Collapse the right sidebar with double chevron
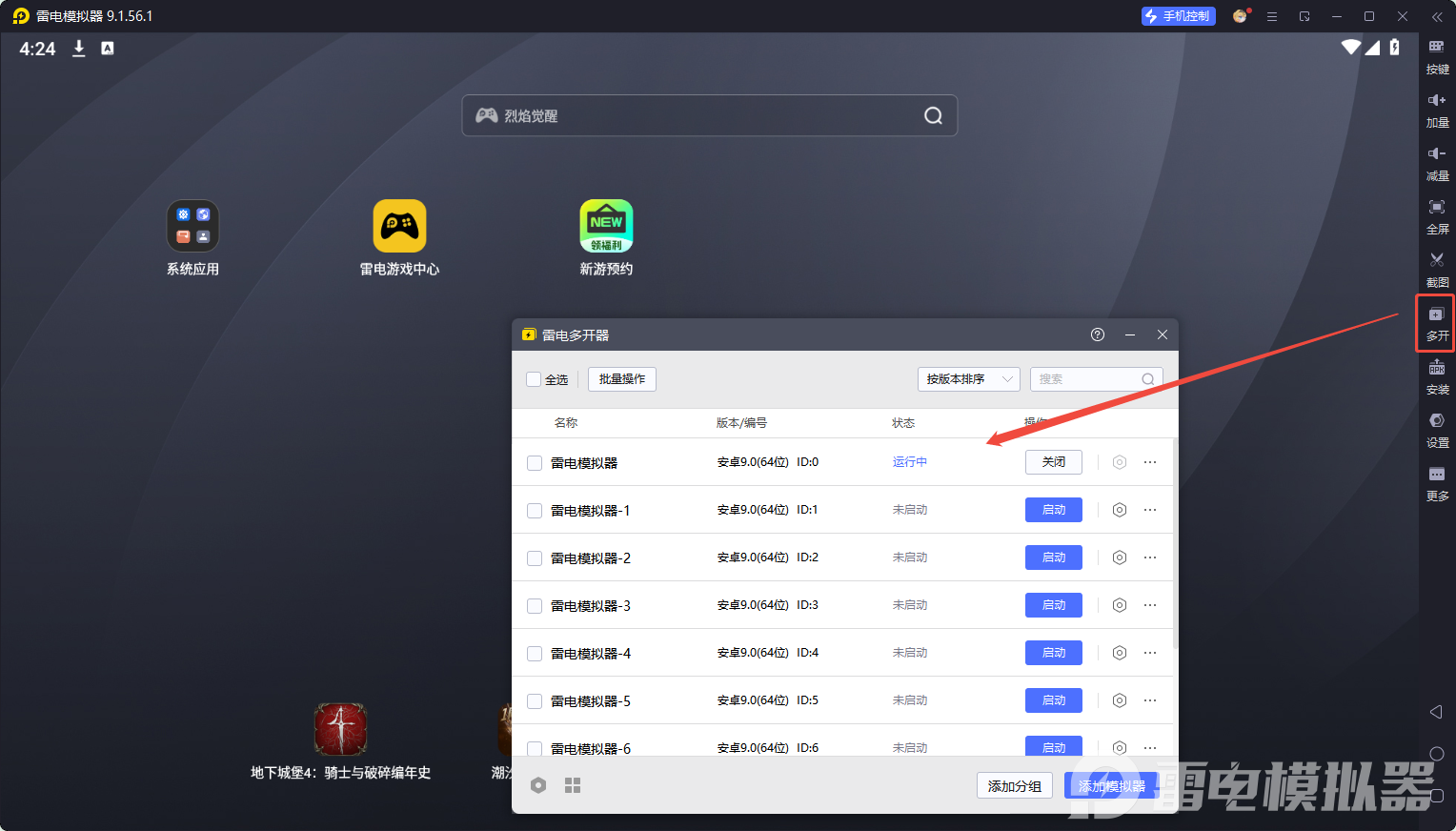The image size is (1456, 831). click(1437, 16)
